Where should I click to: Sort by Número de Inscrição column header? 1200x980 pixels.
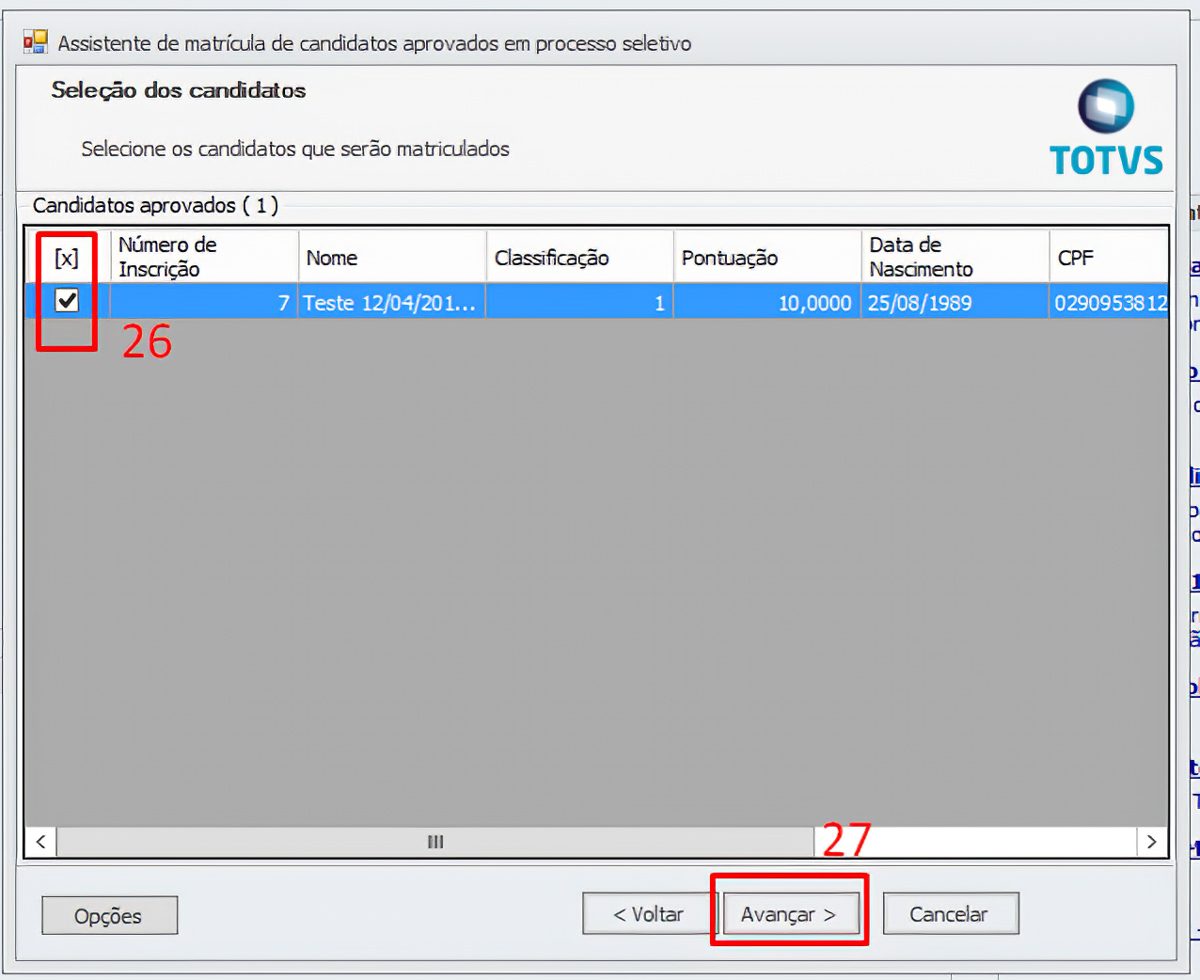203,257
